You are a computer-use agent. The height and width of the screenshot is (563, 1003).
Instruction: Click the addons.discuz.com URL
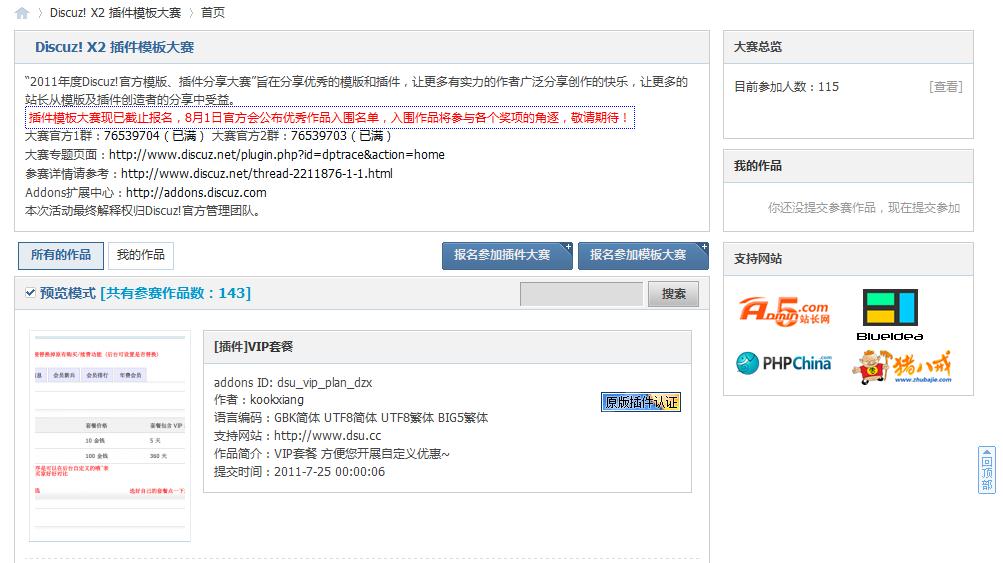(x=196, y=193)
